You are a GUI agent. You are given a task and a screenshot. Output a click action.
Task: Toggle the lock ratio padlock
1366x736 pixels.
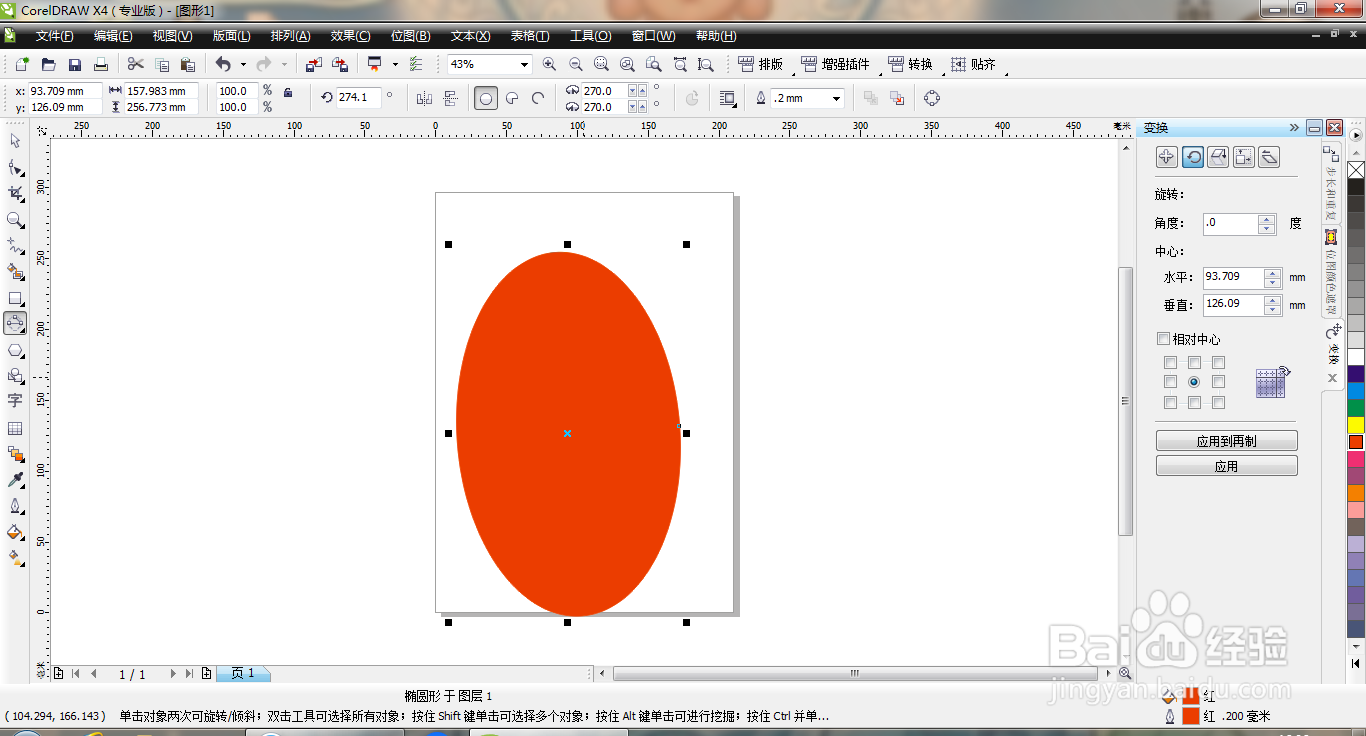coord(288,92)
